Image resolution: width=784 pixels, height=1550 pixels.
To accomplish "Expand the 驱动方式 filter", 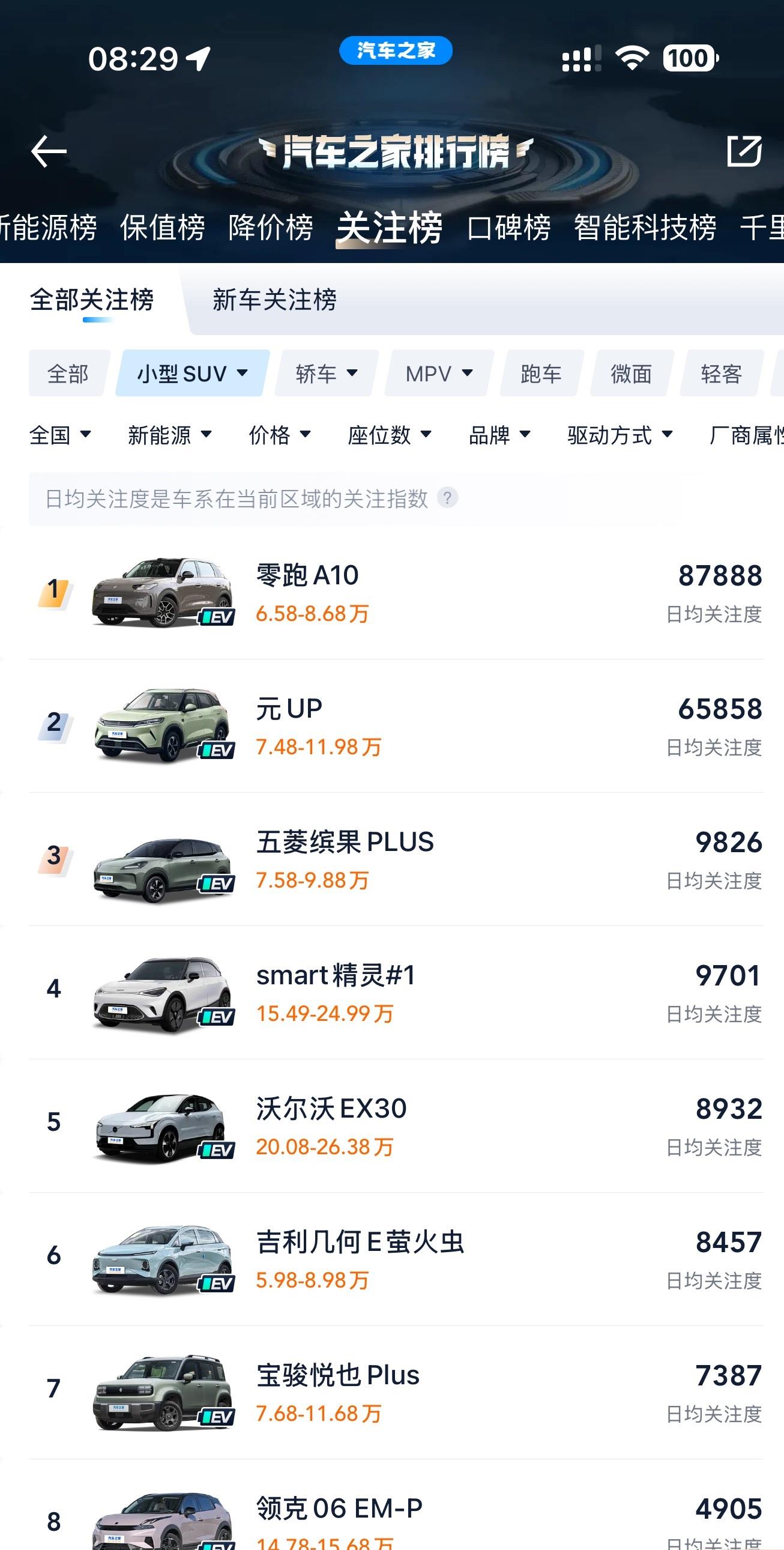I will pyautogui.click(x=620, y=434).
